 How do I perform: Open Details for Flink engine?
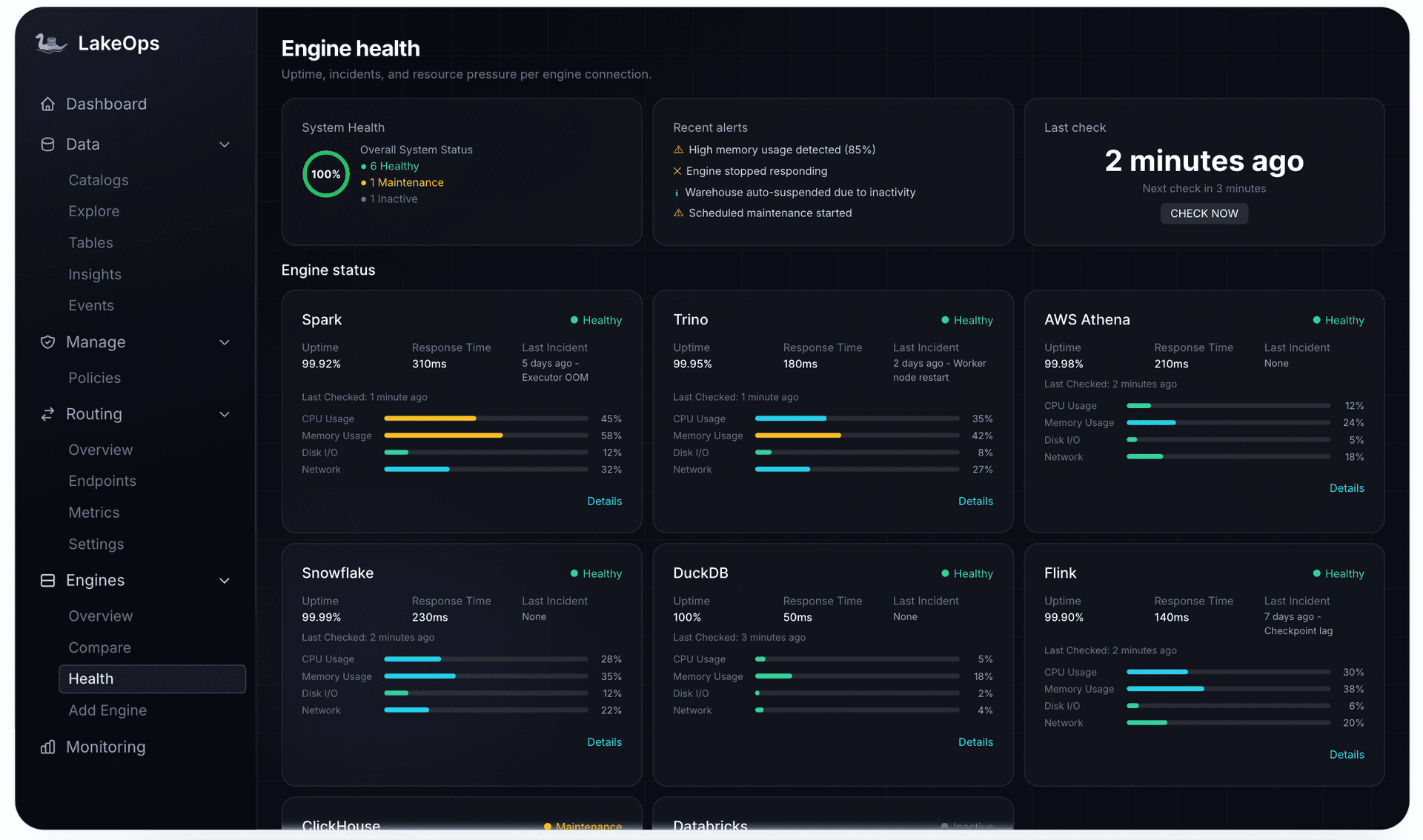tap(1347, 755)
